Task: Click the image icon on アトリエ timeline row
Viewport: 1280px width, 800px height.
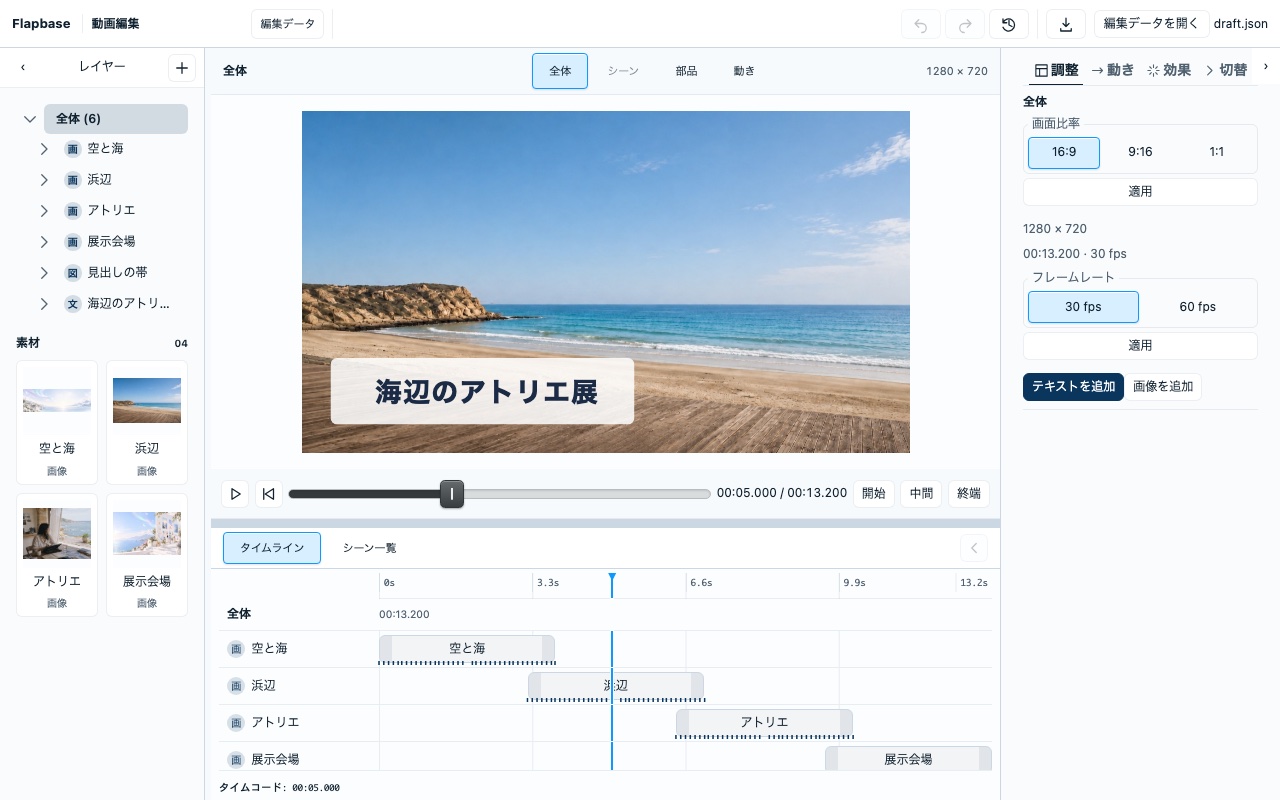Action: [236, 723]
